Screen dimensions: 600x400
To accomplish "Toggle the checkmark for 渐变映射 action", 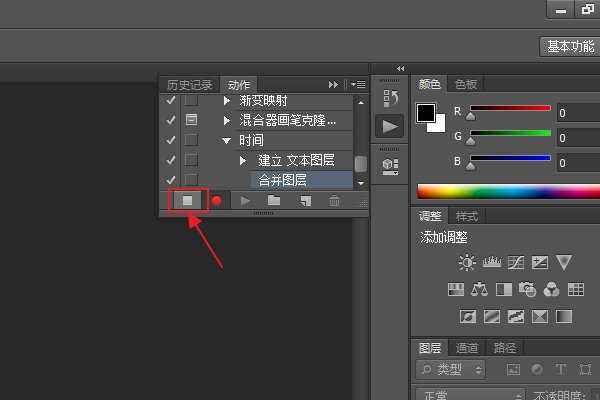I will pos(171,100).
